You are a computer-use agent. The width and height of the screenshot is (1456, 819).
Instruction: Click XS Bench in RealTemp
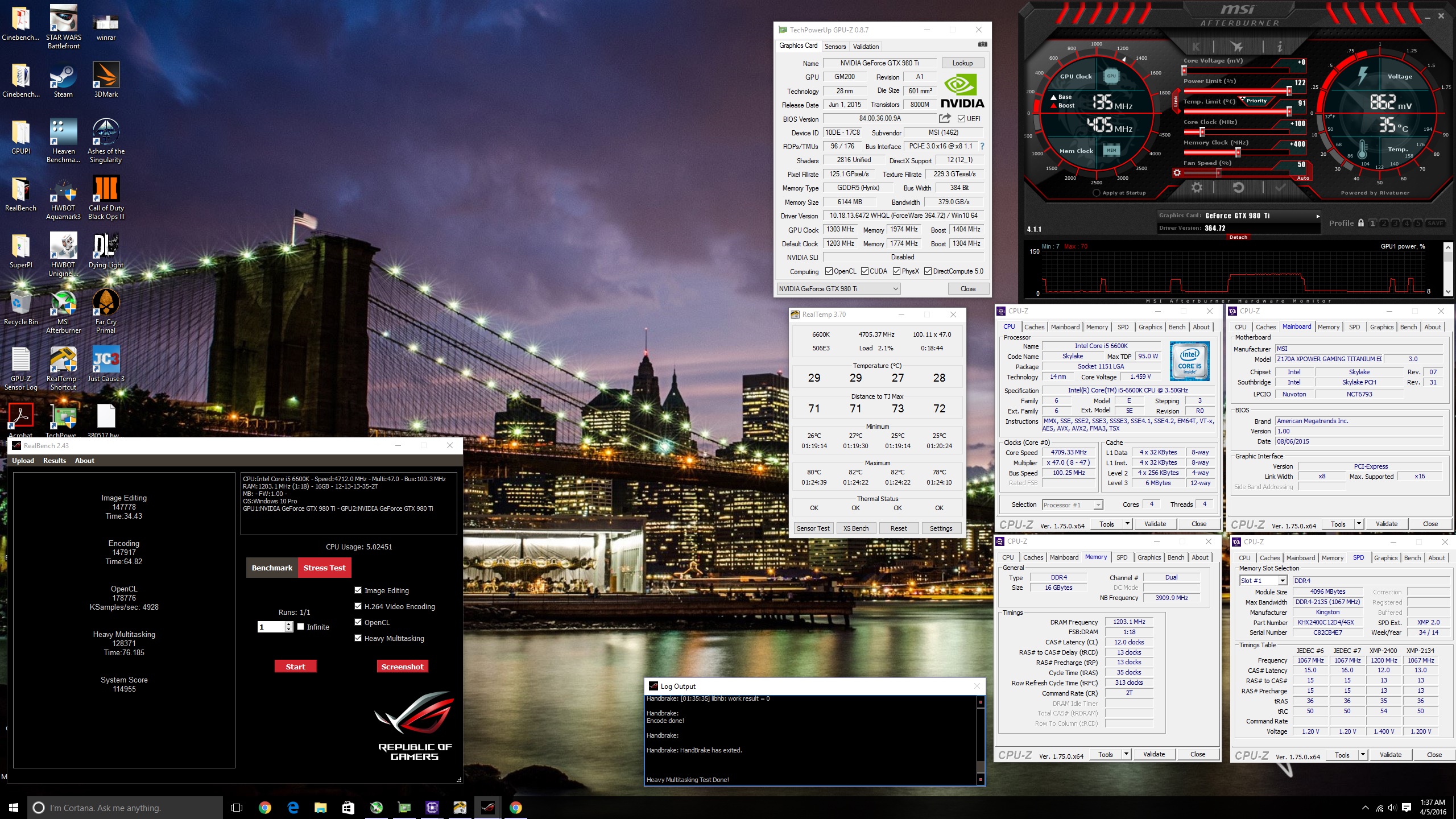pos(856,528)
